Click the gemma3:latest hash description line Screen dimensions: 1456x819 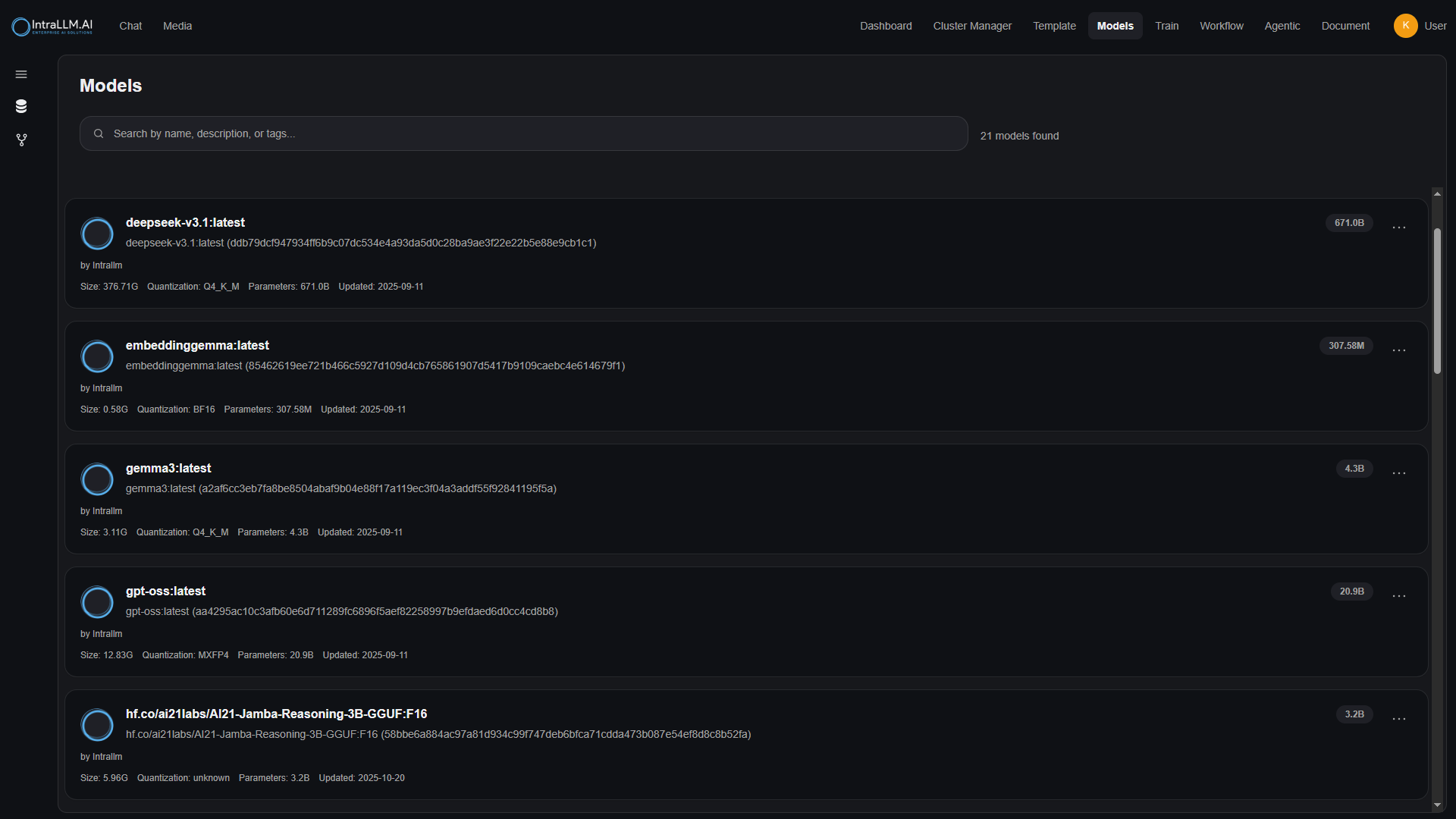point(341,488)
